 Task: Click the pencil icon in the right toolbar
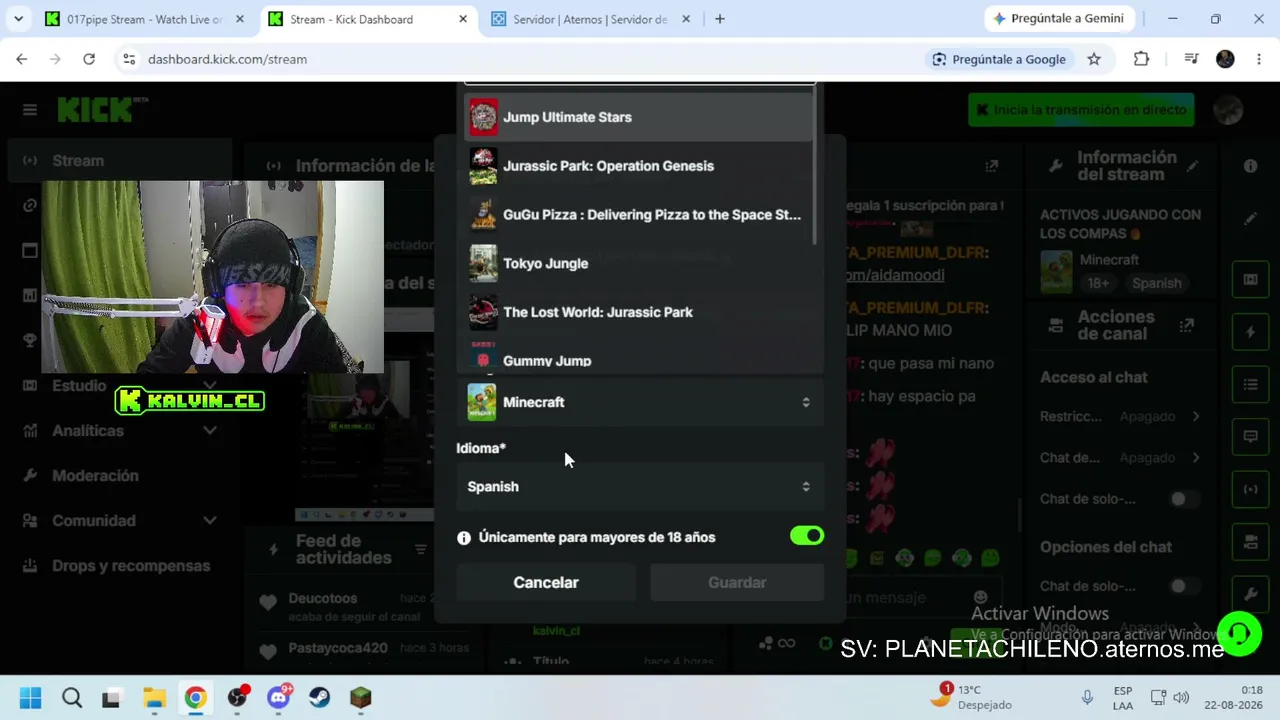click(1250, 219)
